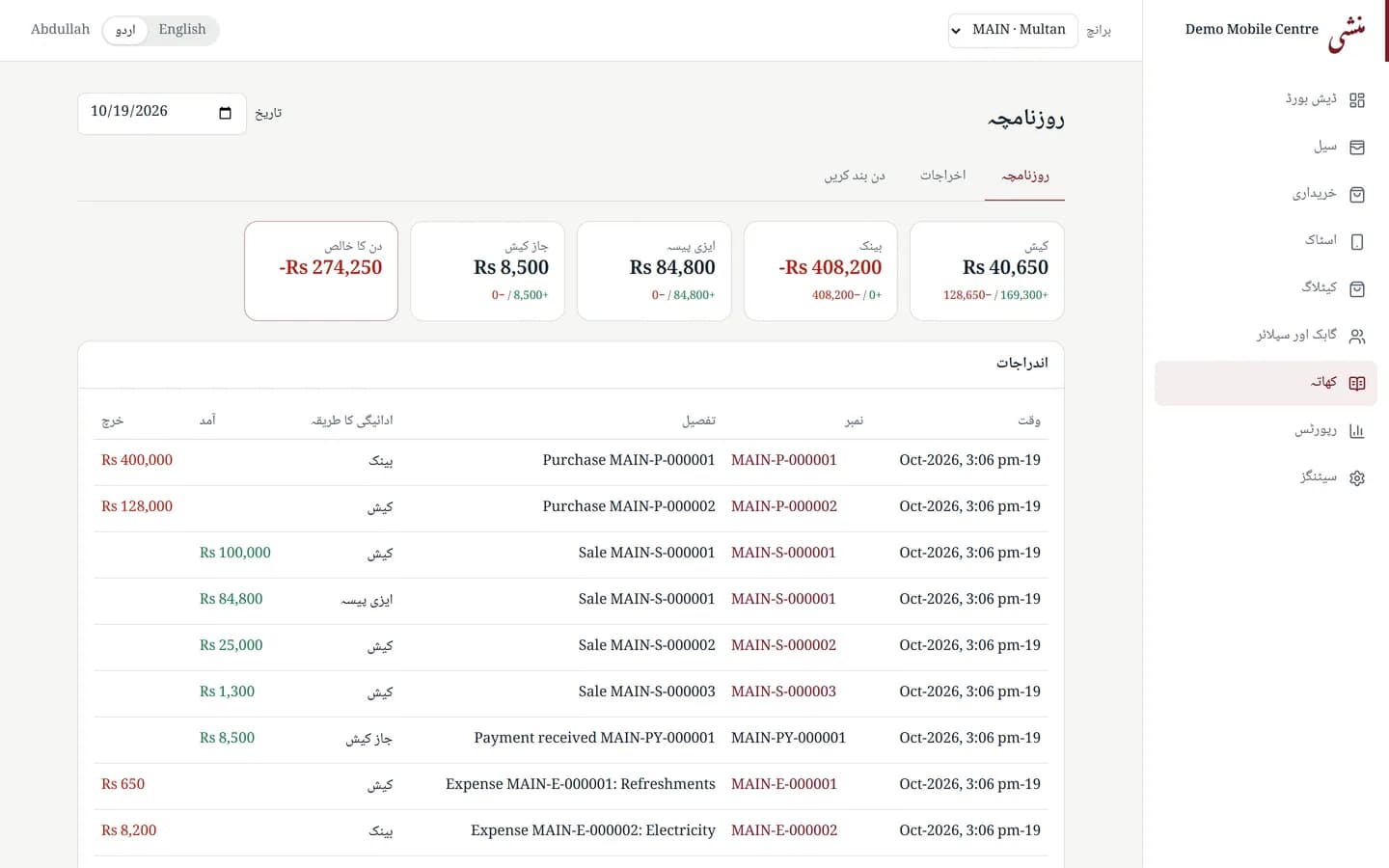Open اسٹاک (Stock) phone icon in sidebar
This screenshot has height=868, width=1389.
tap(1356, 242)
